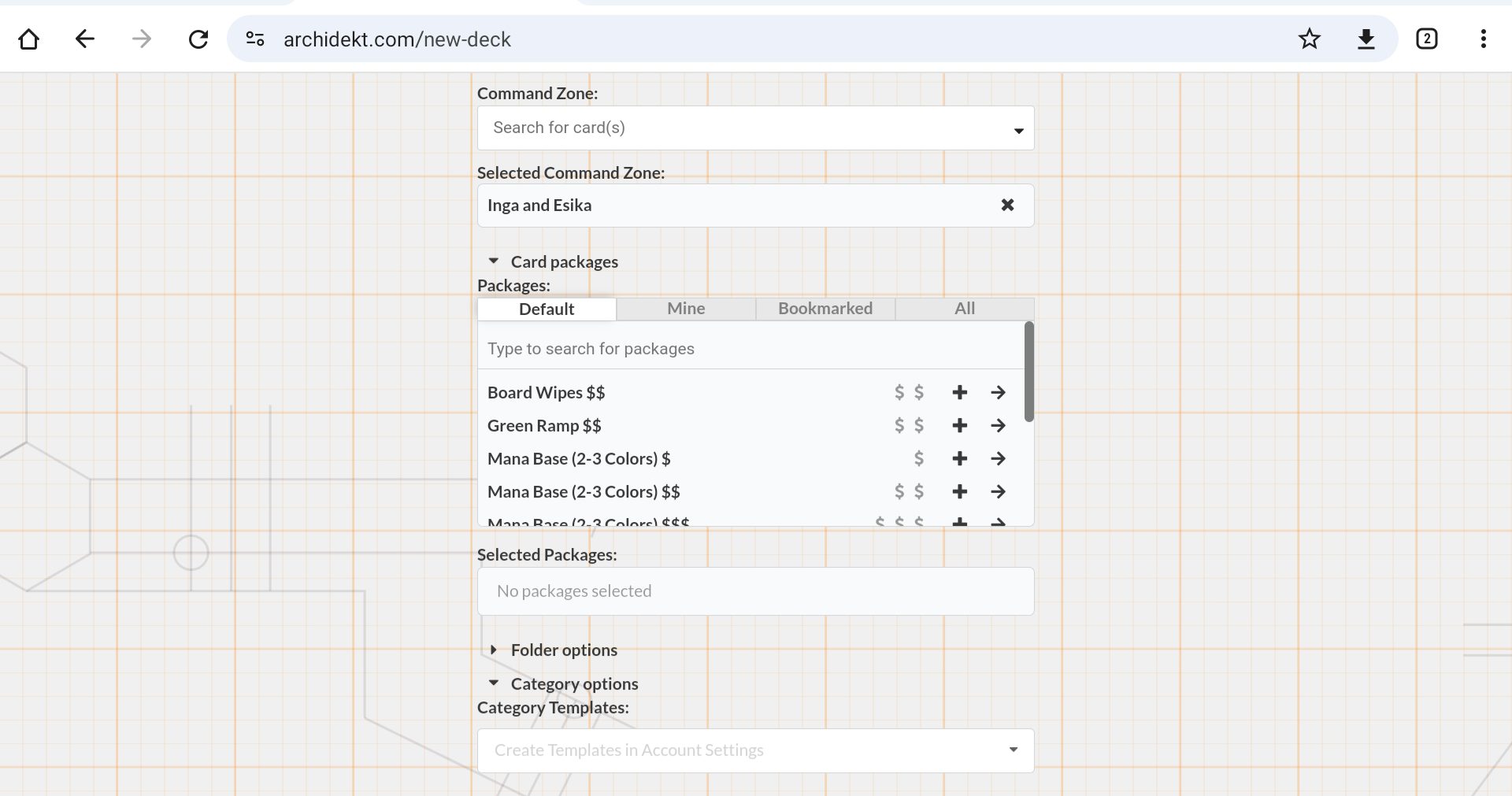Image resolution: width=1512 pixels, height=796 pixels.
Task: Collapse the Card packages section
Action: coord(494,261)
